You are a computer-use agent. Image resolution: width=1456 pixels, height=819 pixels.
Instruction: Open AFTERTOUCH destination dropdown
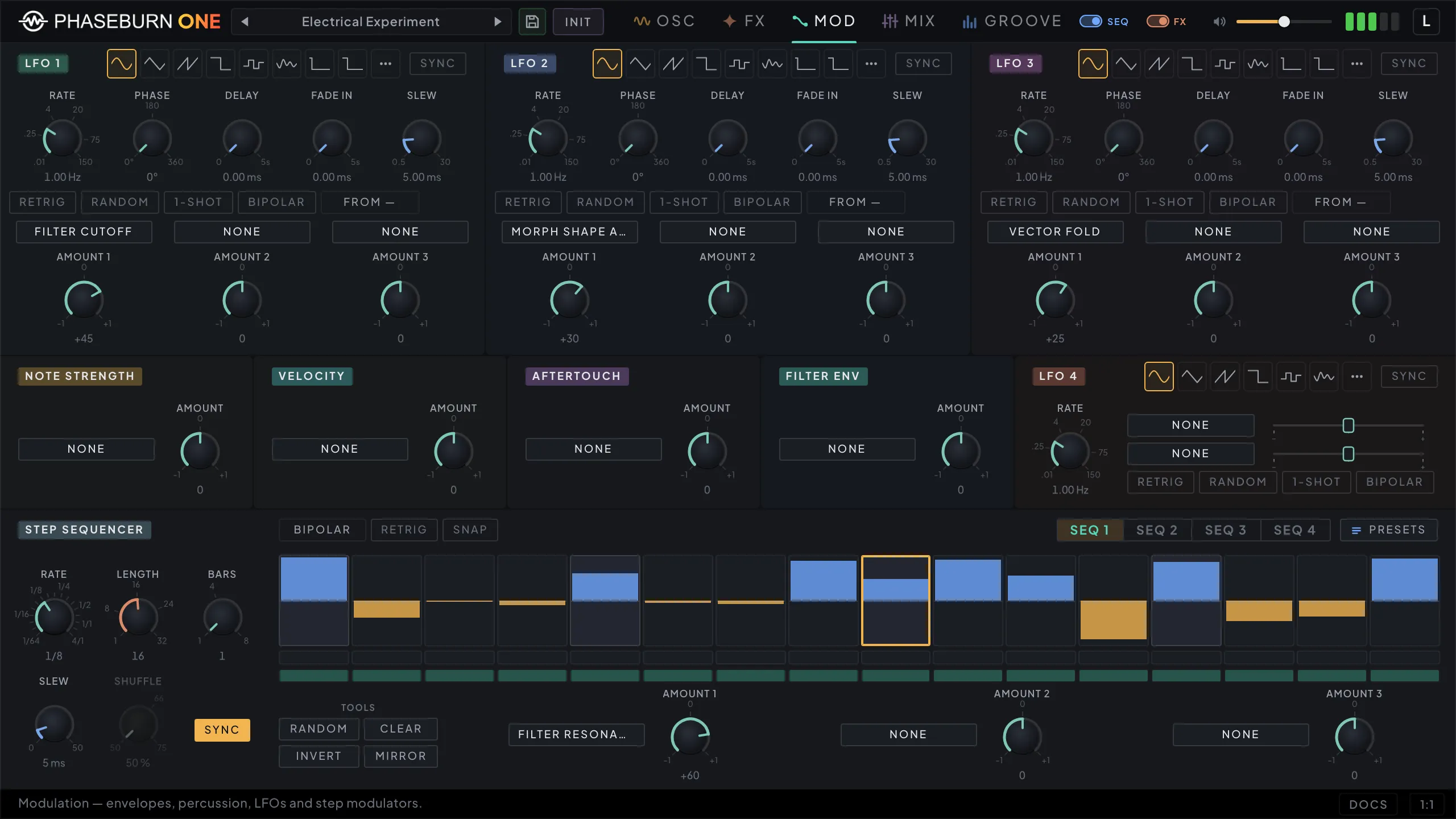pyautogui.click(x=594, y=449)
